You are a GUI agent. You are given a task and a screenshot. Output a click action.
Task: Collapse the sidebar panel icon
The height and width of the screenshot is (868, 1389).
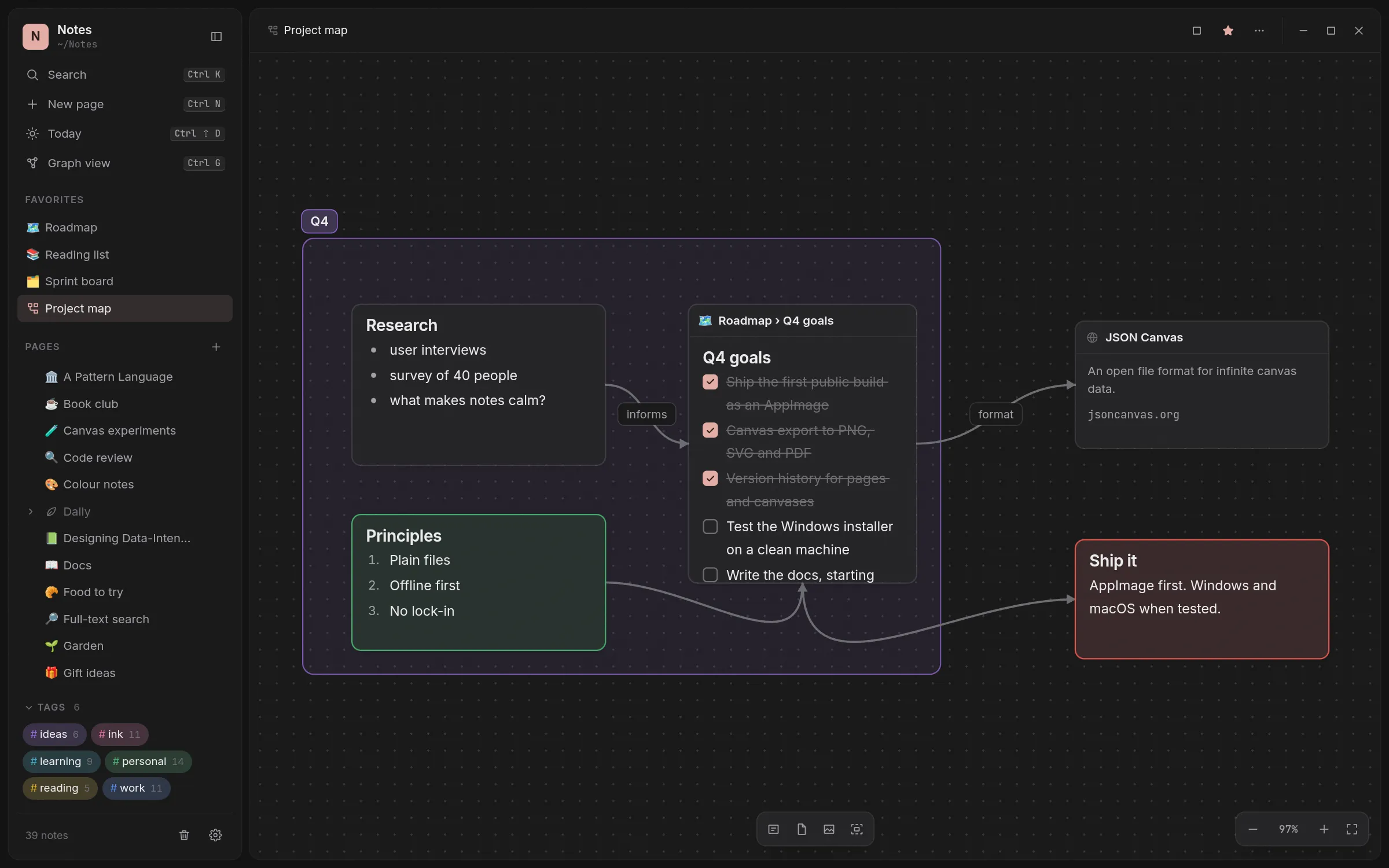216,36
